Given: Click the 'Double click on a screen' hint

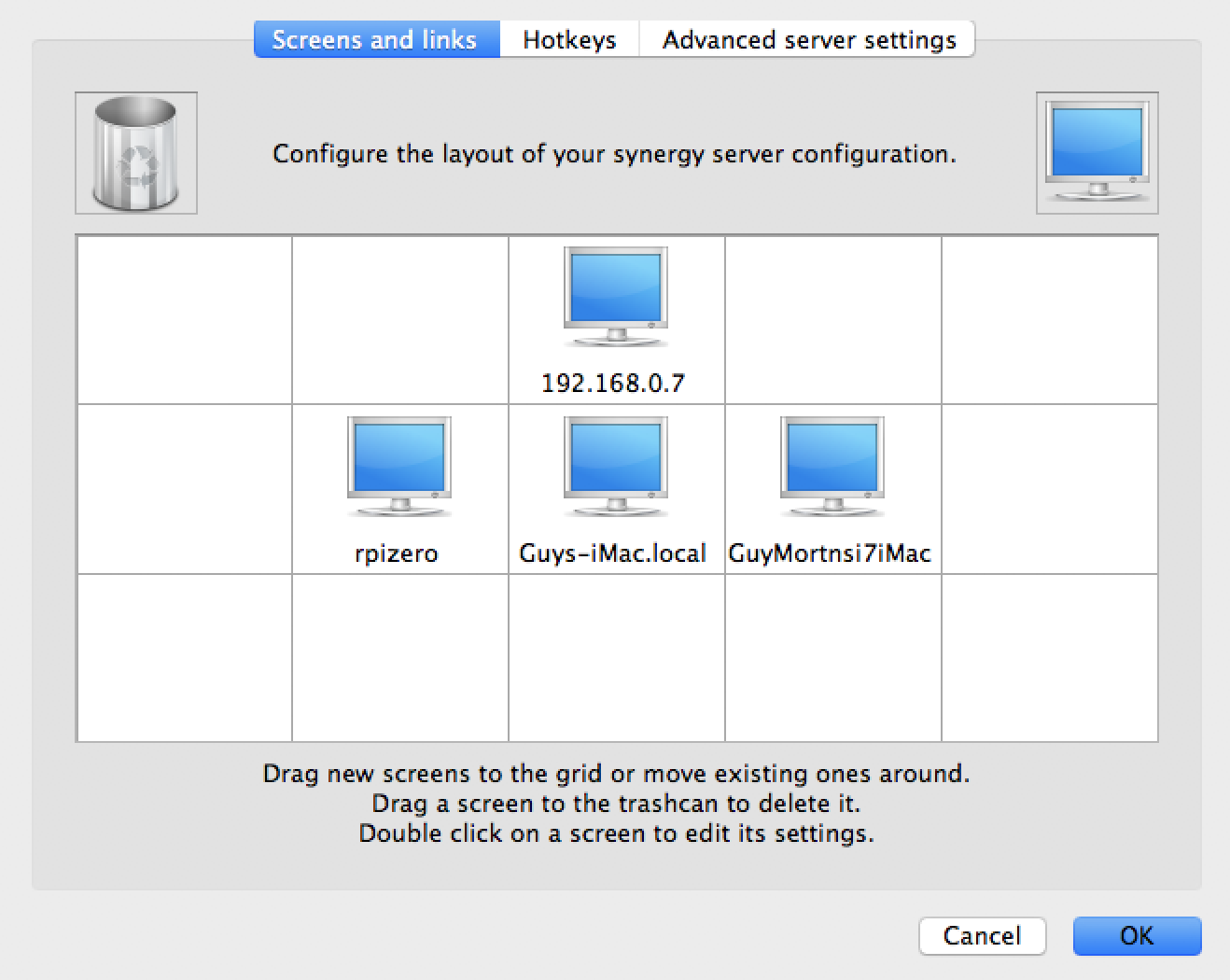Looking at the screenshot, I should (616, 833).
